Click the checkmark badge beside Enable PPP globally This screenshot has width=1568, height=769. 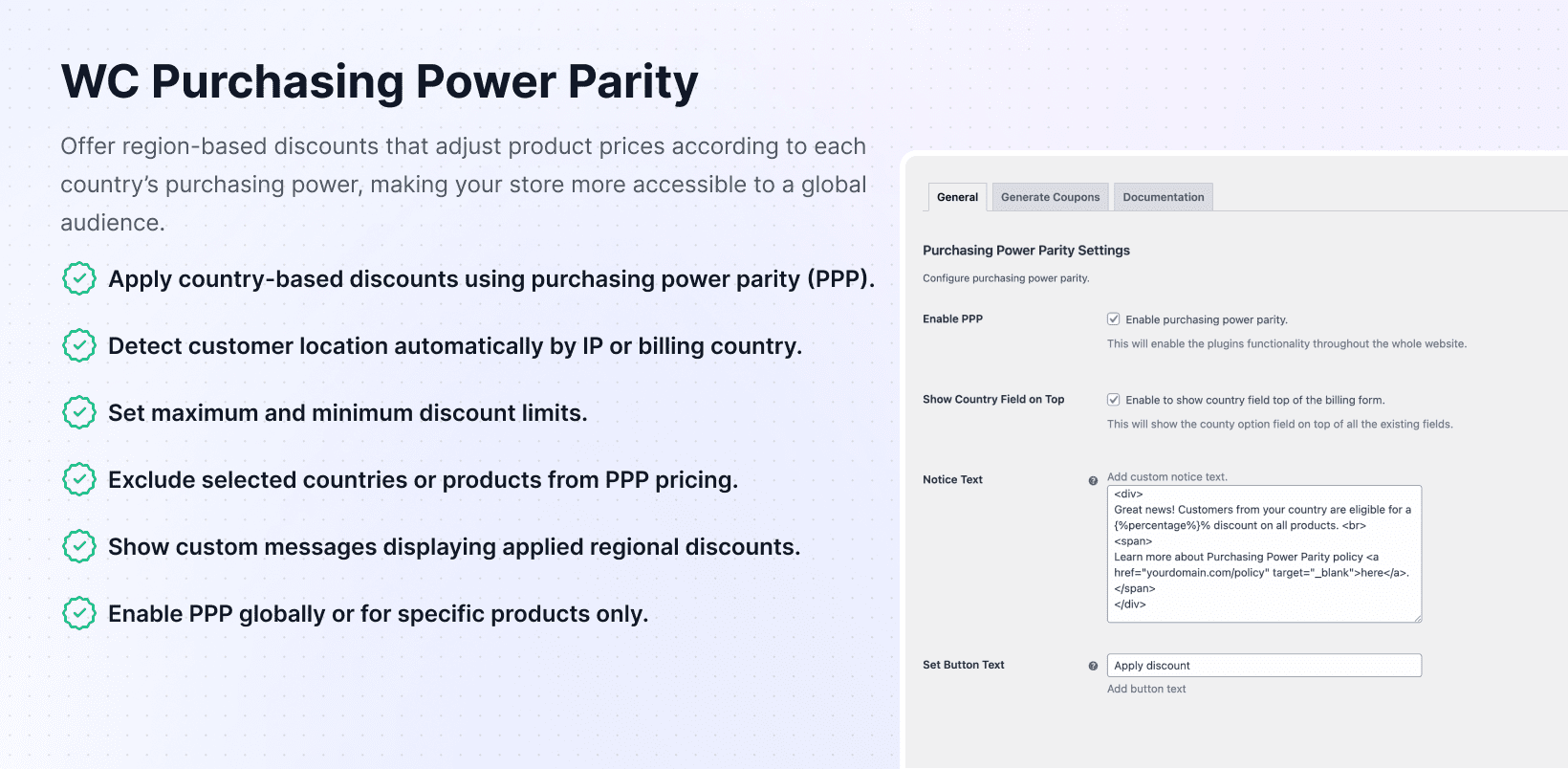[79, 613]
